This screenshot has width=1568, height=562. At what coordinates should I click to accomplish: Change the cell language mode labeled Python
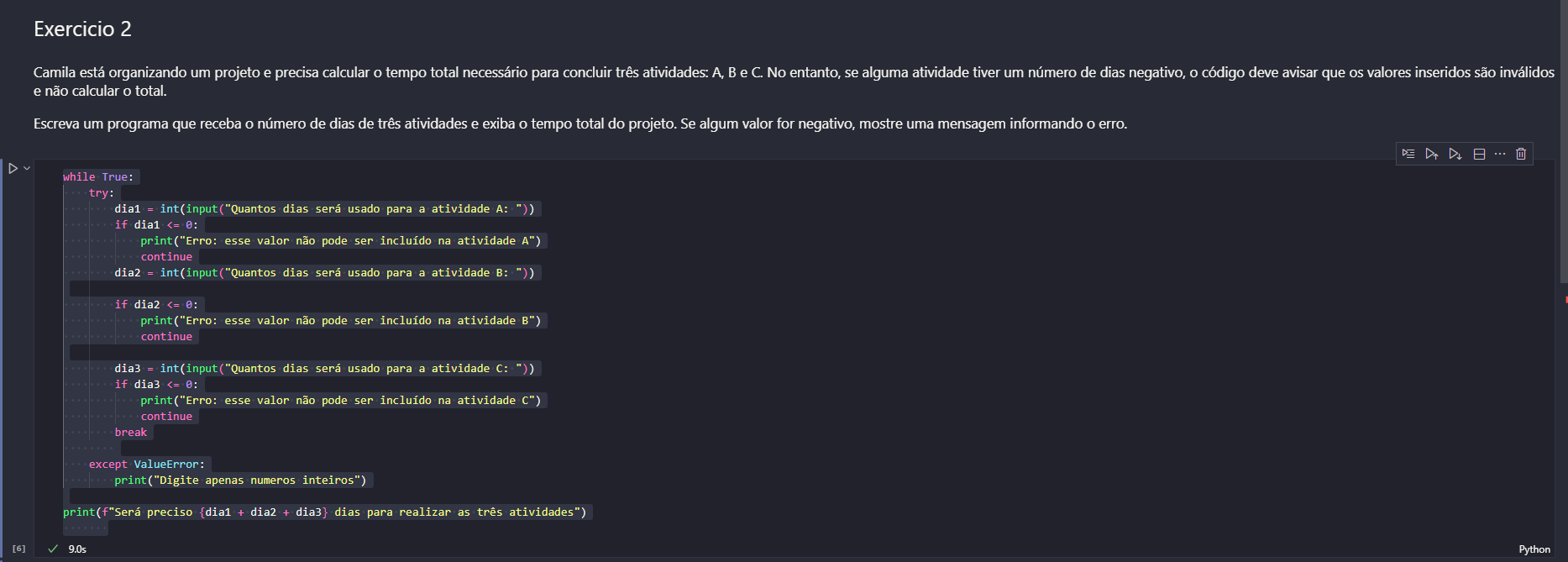(1534, 549)
